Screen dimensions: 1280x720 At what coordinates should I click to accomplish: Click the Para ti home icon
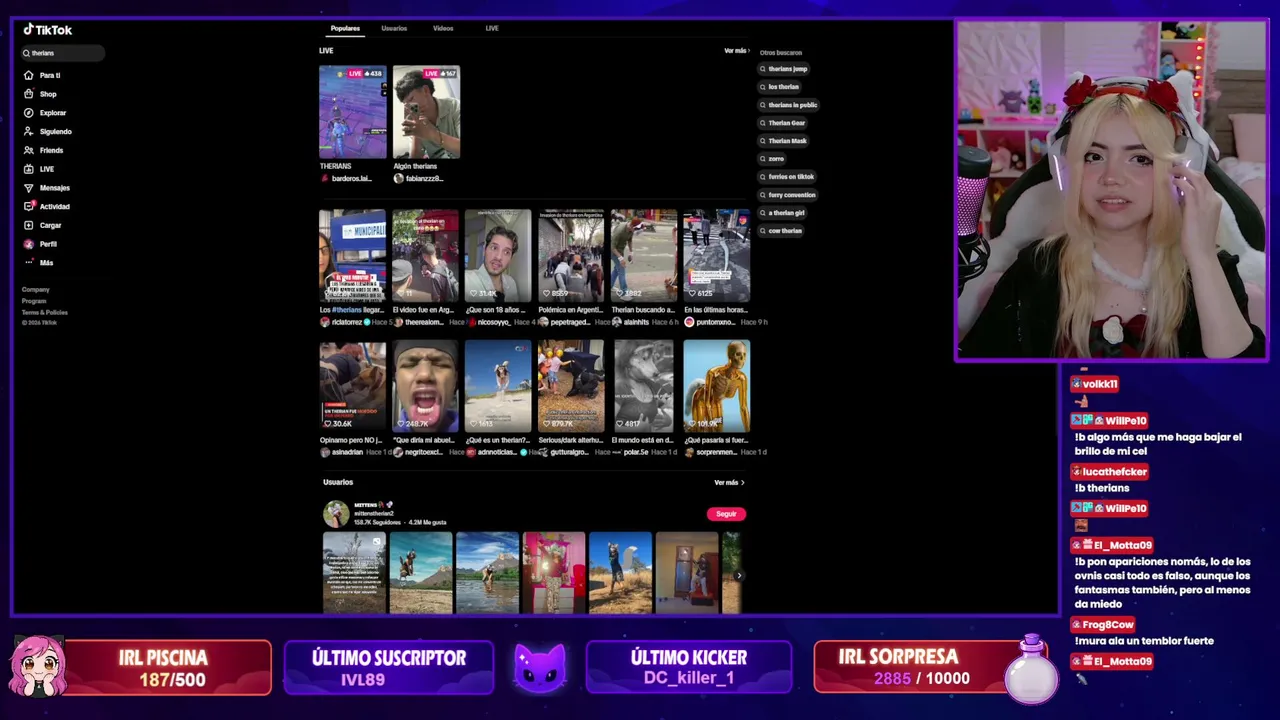tap(29, 75)
